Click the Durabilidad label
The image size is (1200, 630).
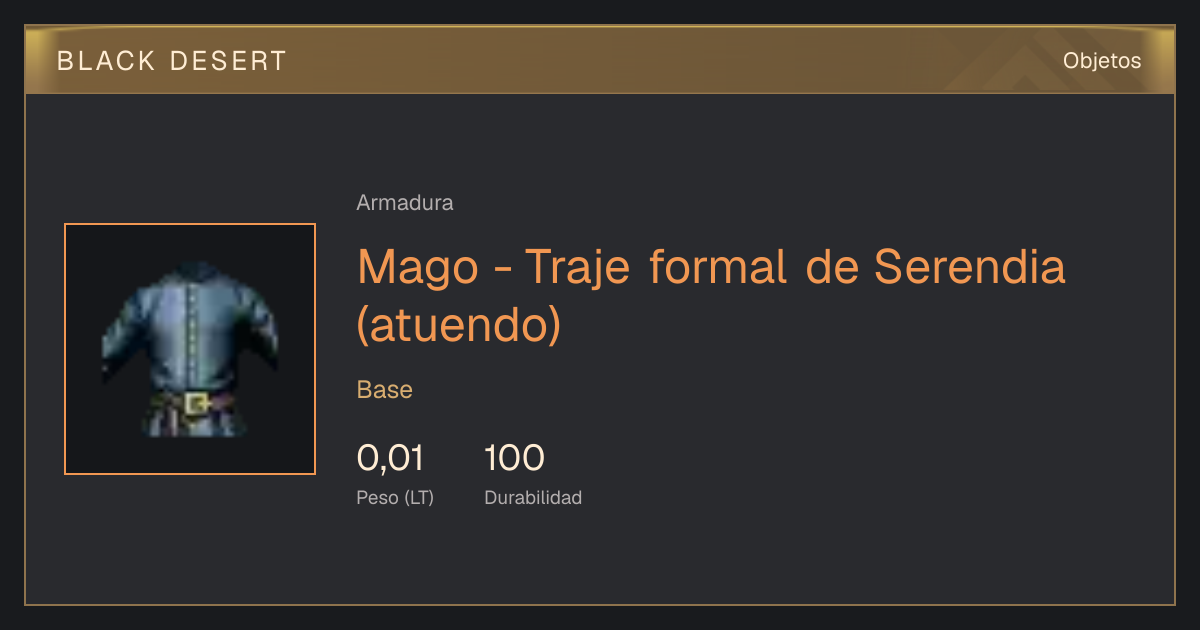click(533, 498)
